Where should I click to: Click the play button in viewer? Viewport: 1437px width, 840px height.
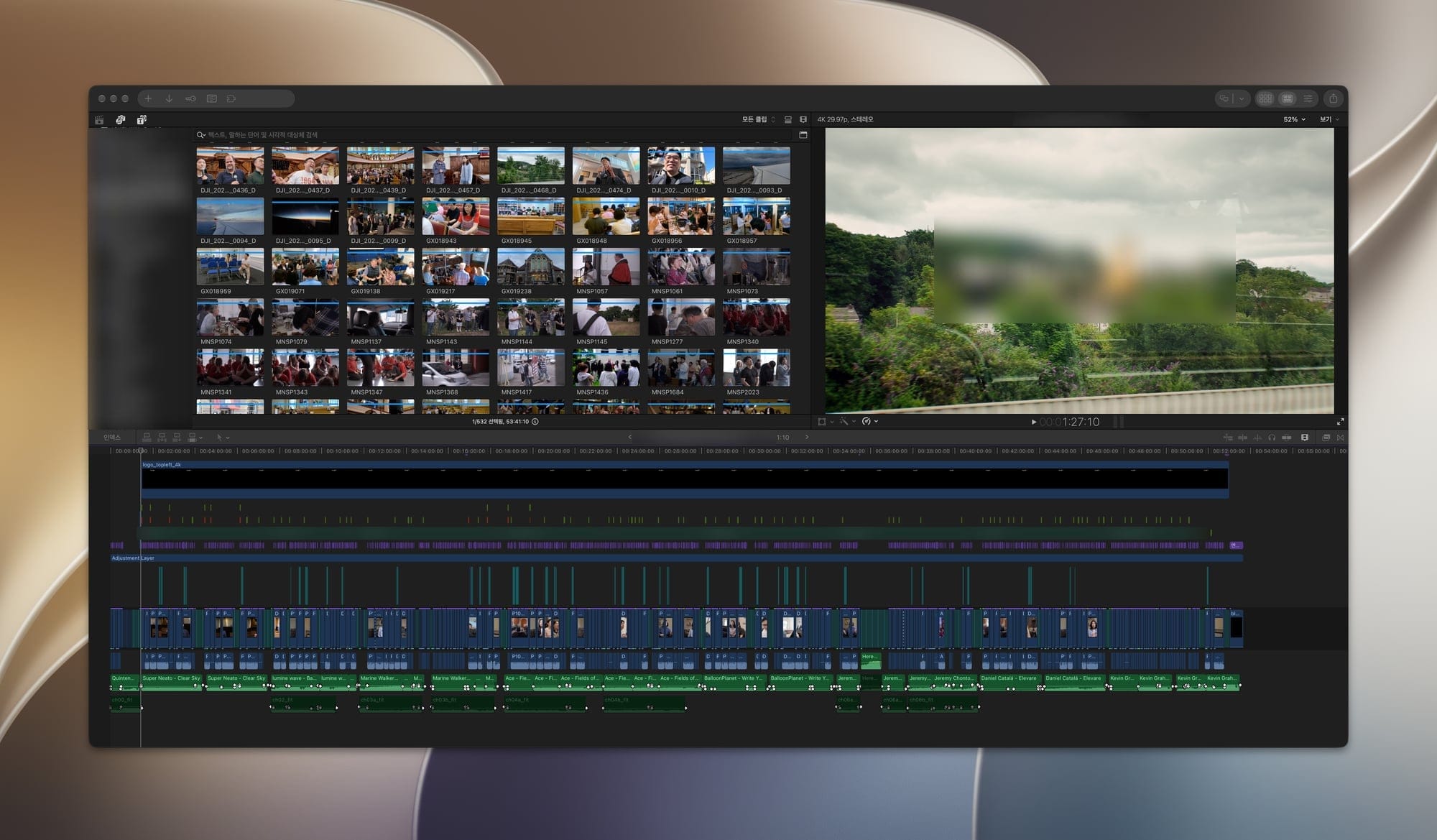point(1034,422)
